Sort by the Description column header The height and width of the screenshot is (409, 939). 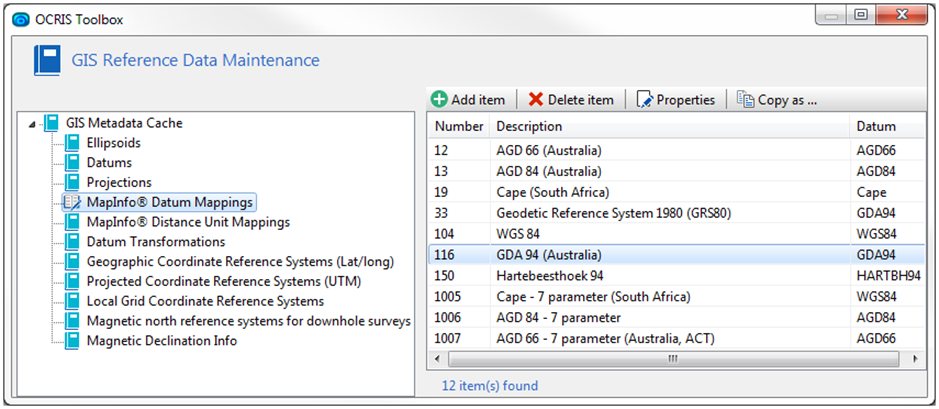tap(670, 126)
